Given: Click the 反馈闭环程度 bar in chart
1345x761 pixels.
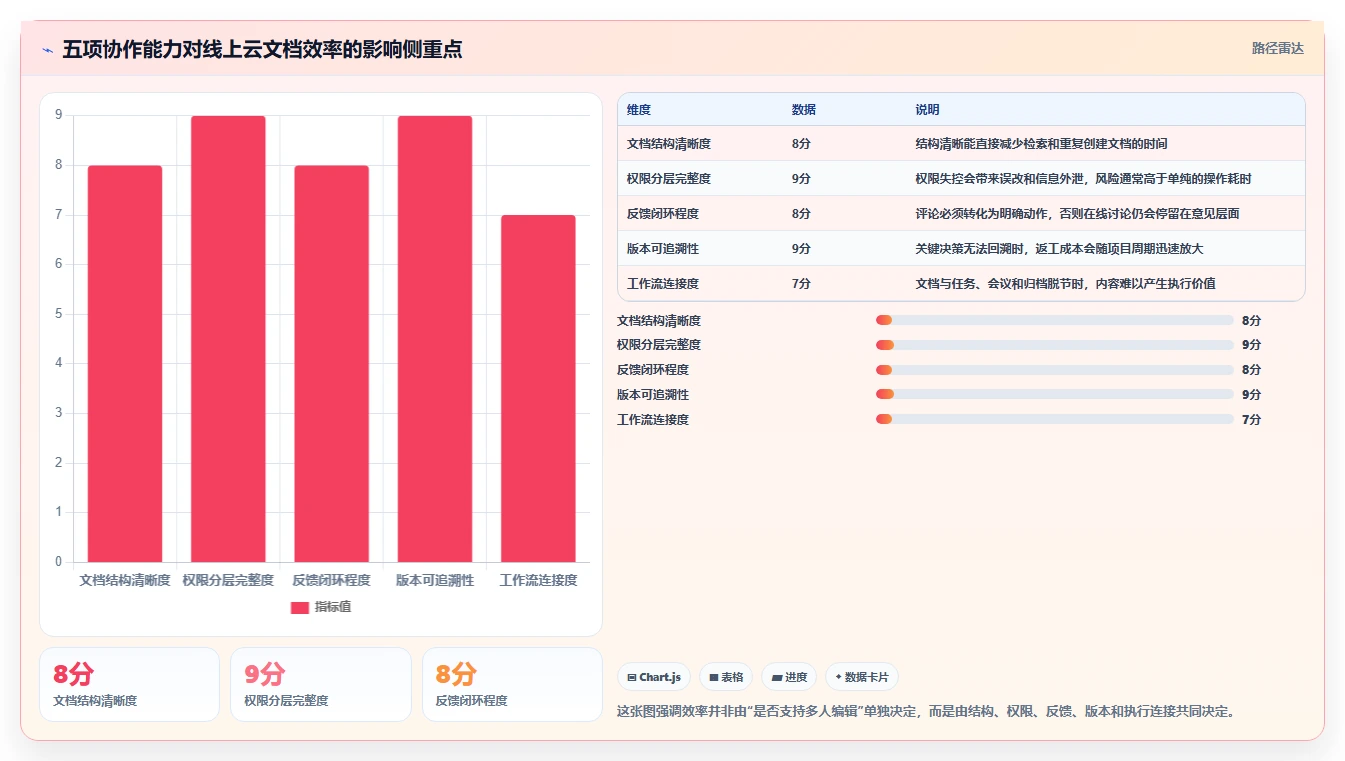Looking at the screenshot, I should 331,363.
